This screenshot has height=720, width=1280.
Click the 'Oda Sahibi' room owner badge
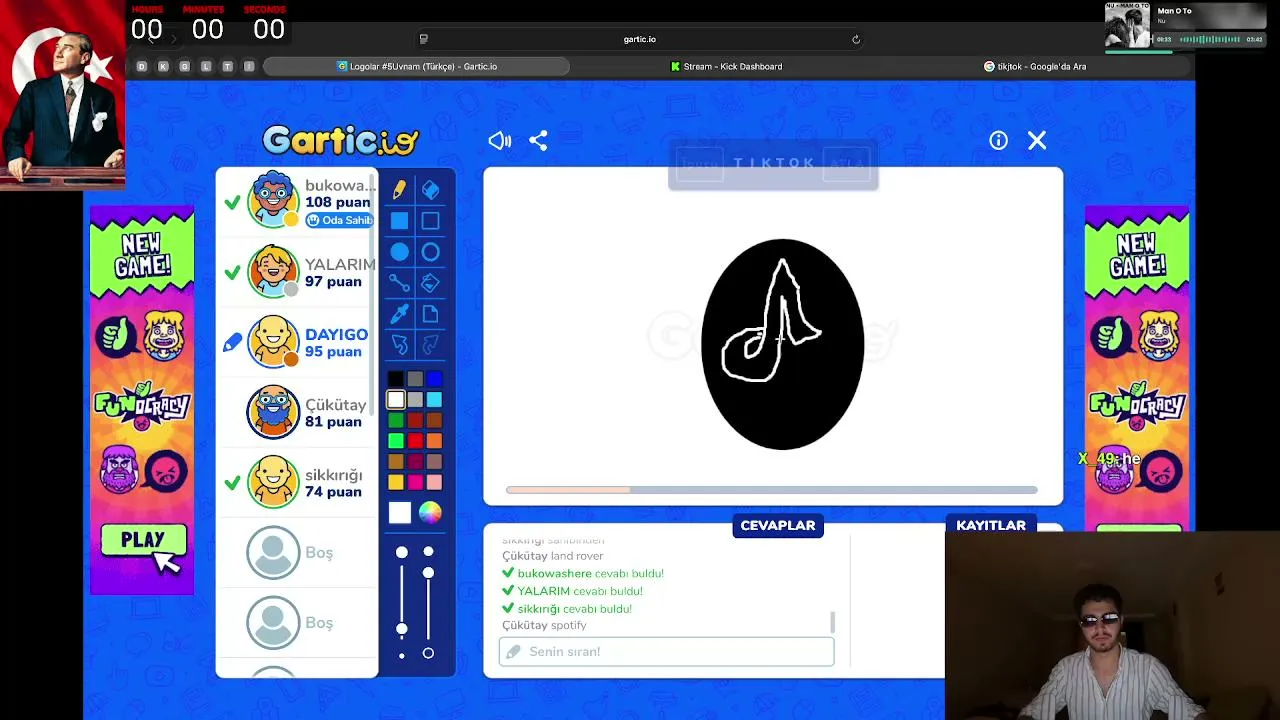click(339, 220)
